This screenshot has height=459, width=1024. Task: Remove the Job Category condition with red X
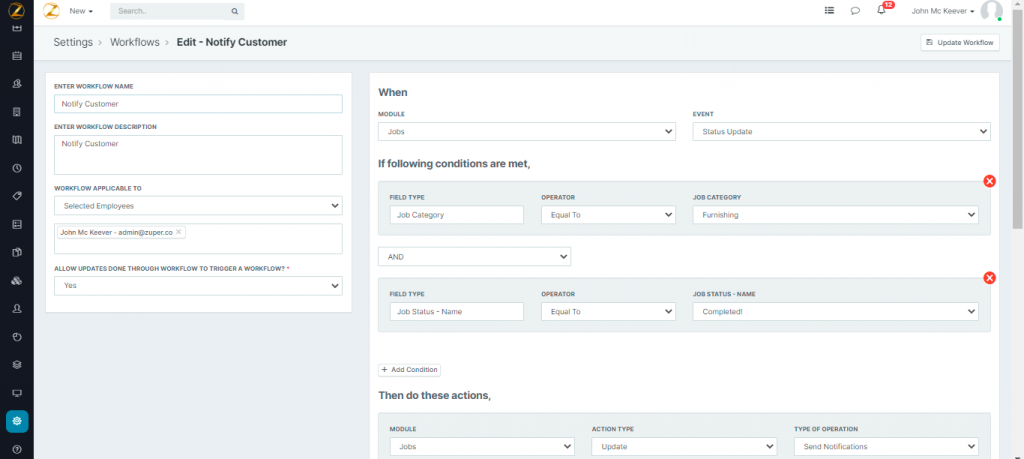pyautogui.click(x=989, y=181)
